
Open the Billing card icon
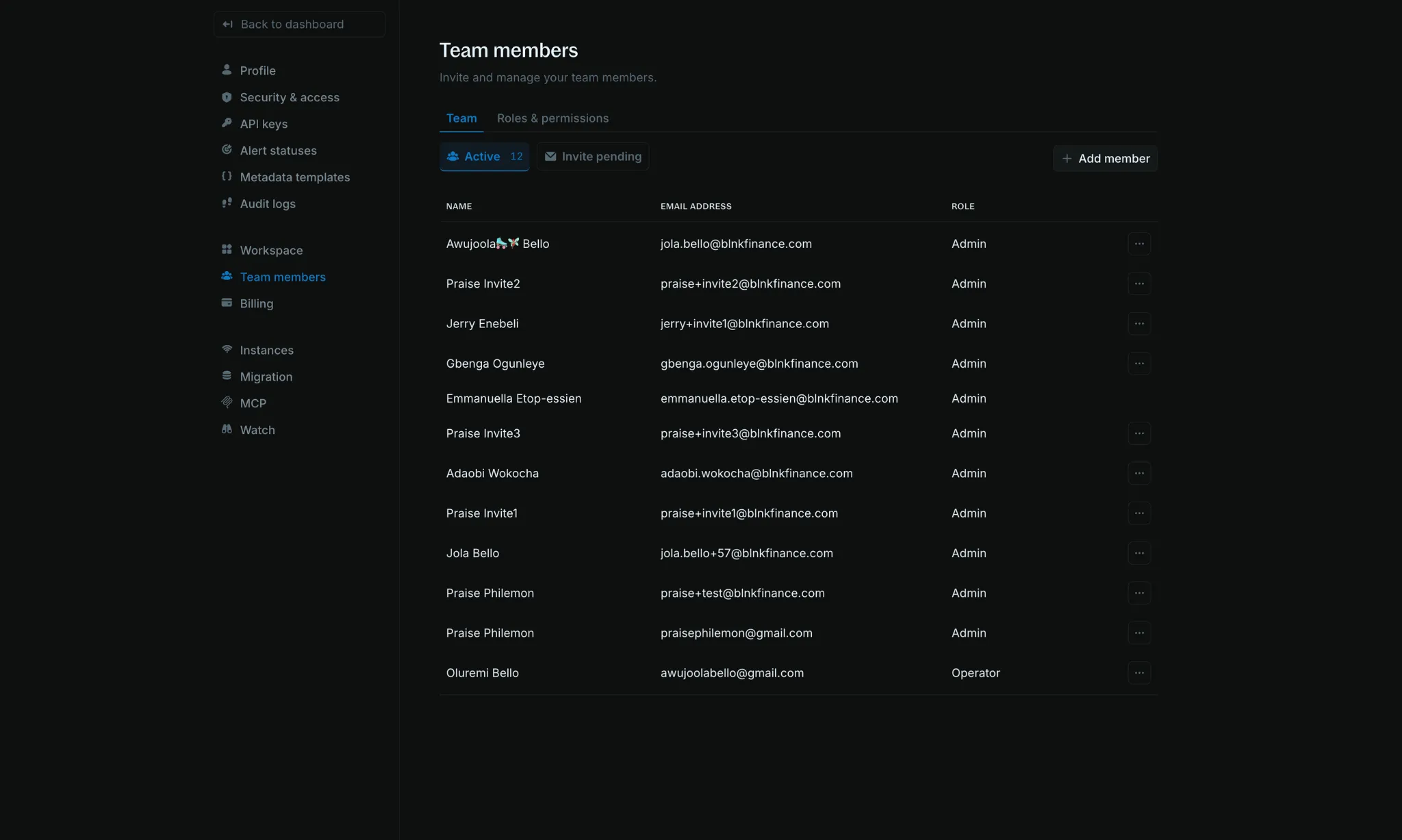[x=227, y=303]
